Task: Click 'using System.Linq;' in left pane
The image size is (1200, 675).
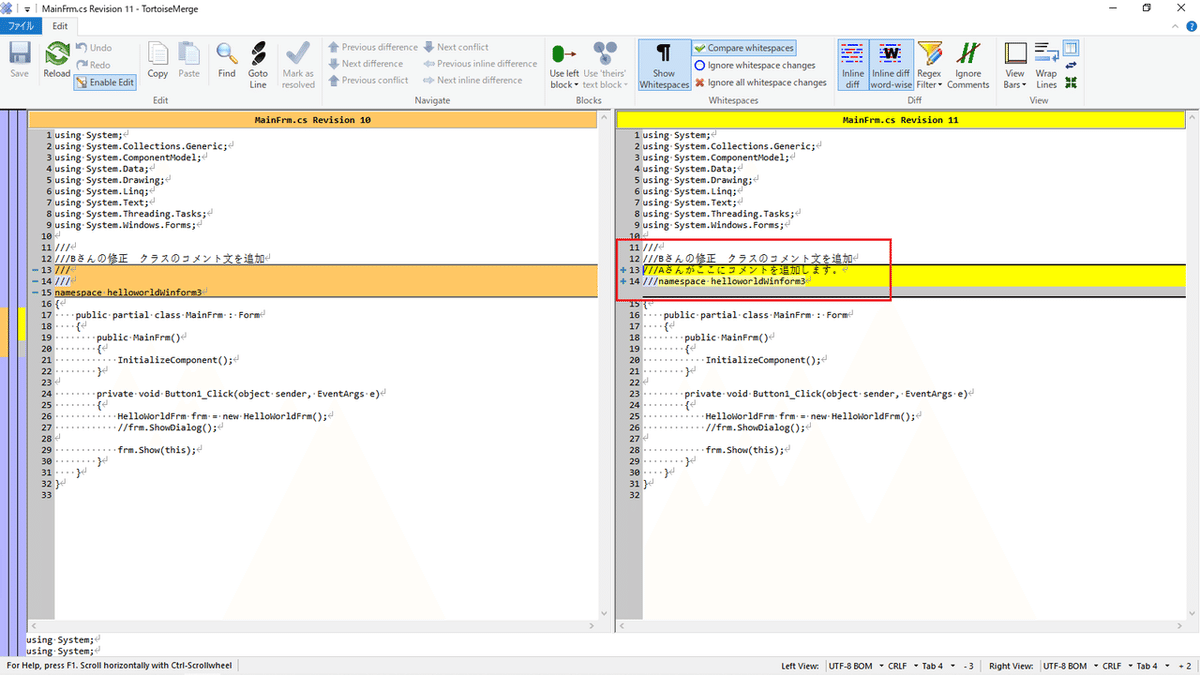Action: point(104,191)
